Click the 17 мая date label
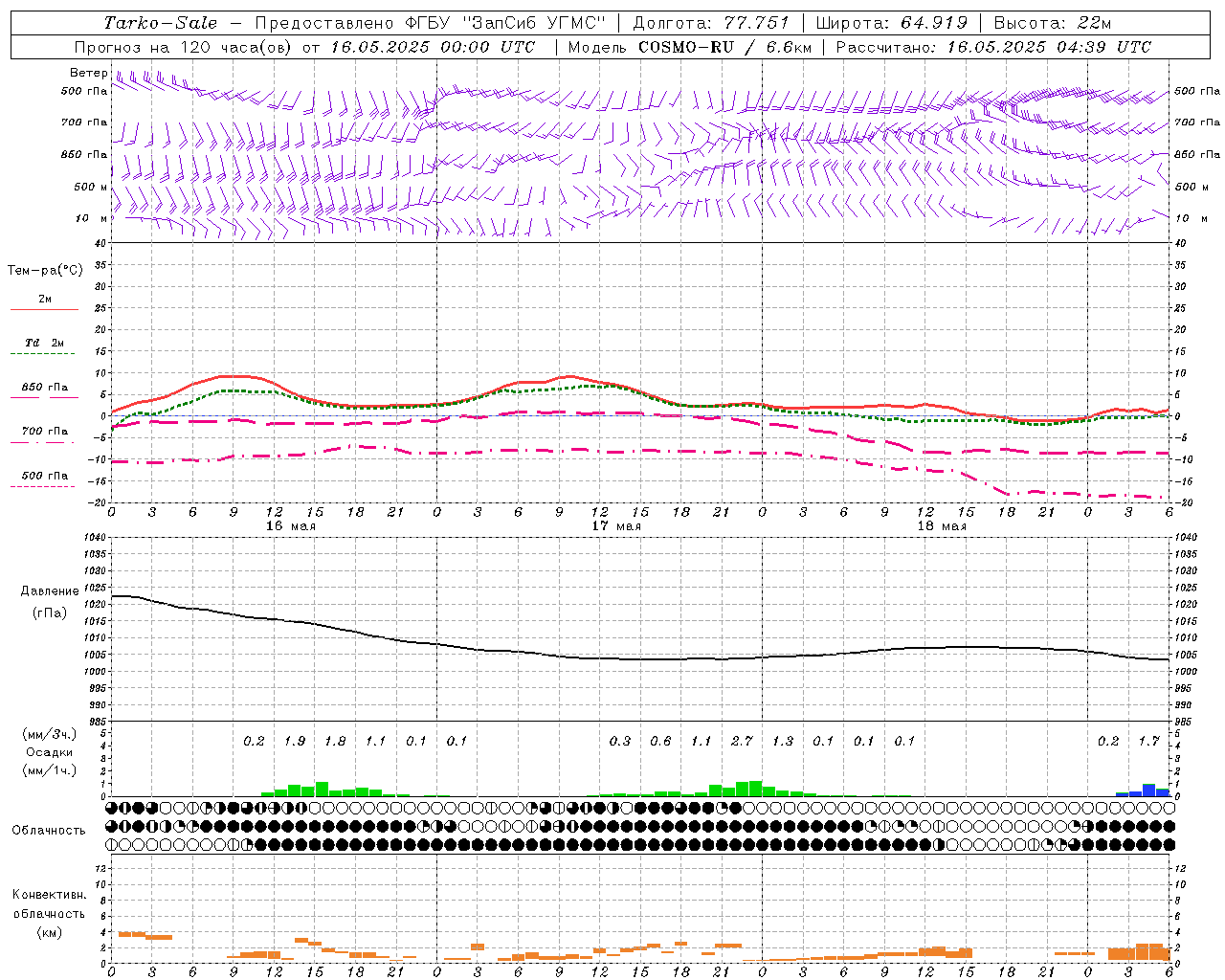1225x980 pixels. click(x=616, y=526)
